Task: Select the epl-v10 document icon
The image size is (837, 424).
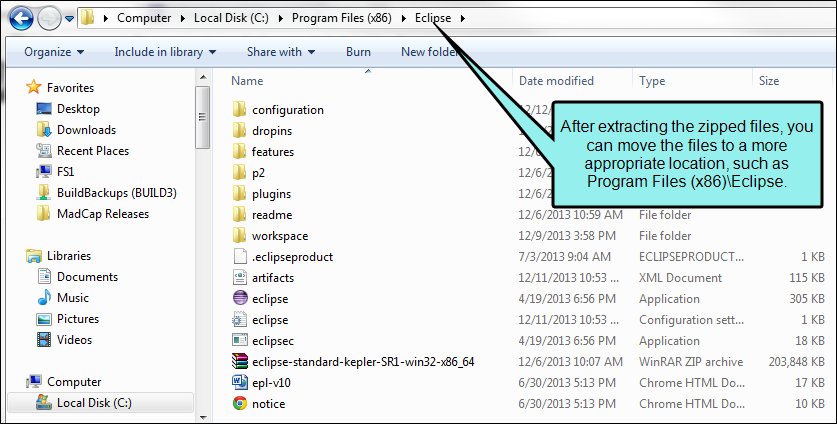Action: point(240,382)
